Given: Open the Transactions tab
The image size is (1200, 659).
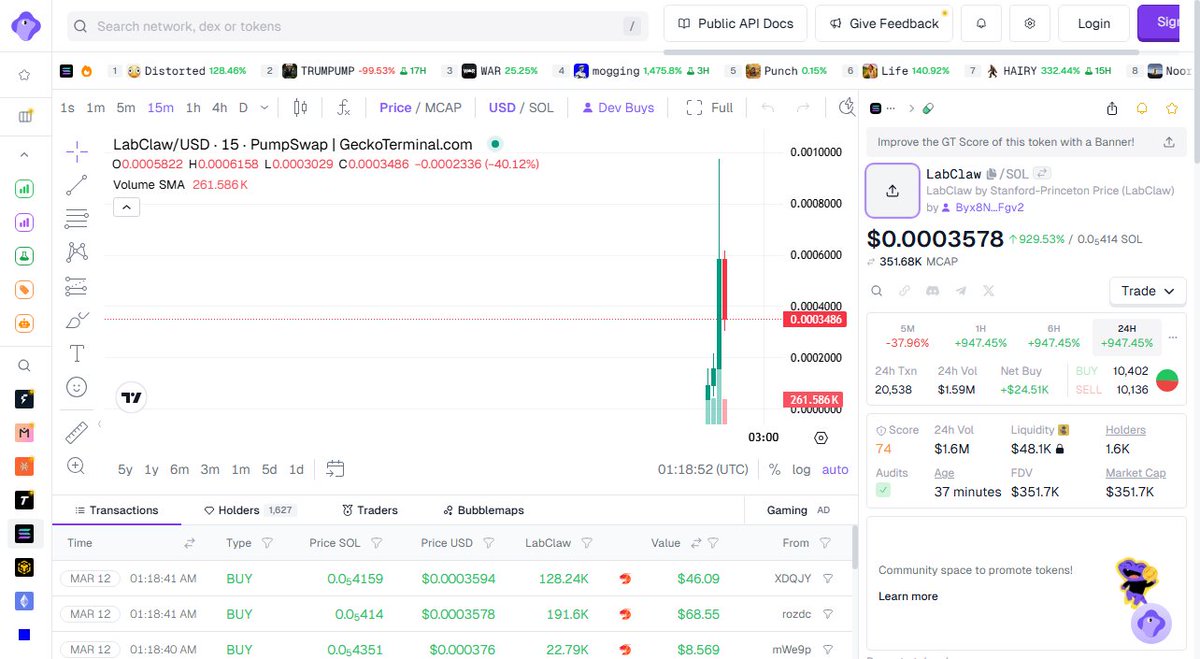Looking at the screenshot, I should click(x=117, y=510).
